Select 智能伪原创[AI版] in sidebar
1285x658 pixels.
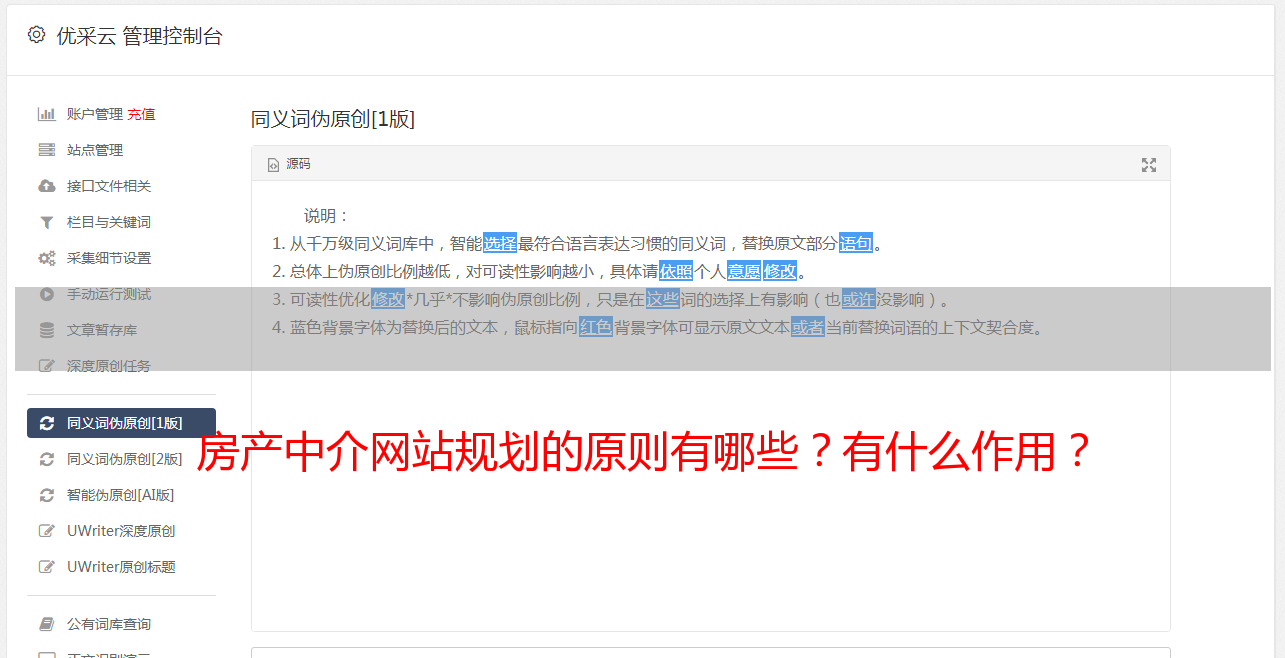click(x=121, y=495)
